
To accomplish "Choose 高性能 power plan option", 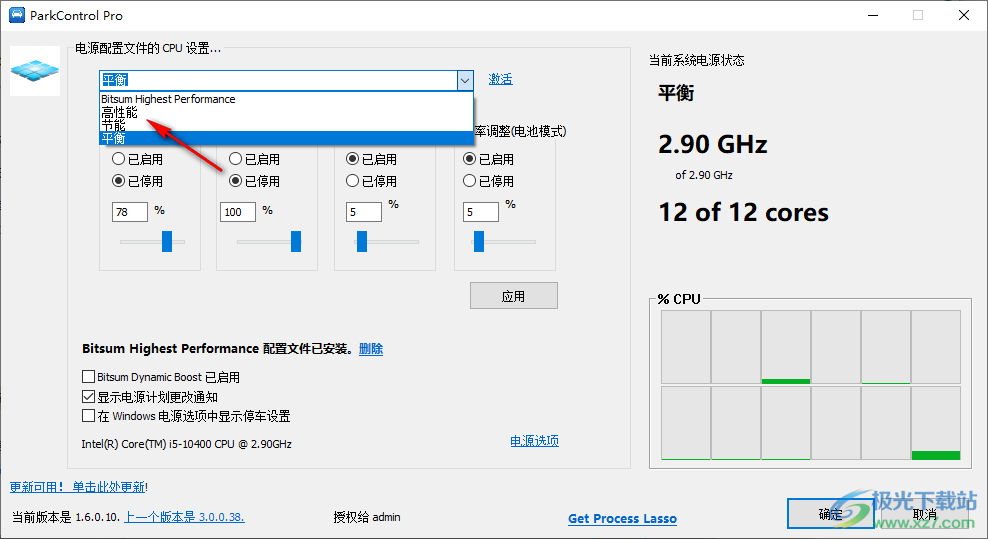I will pos(287,112).
